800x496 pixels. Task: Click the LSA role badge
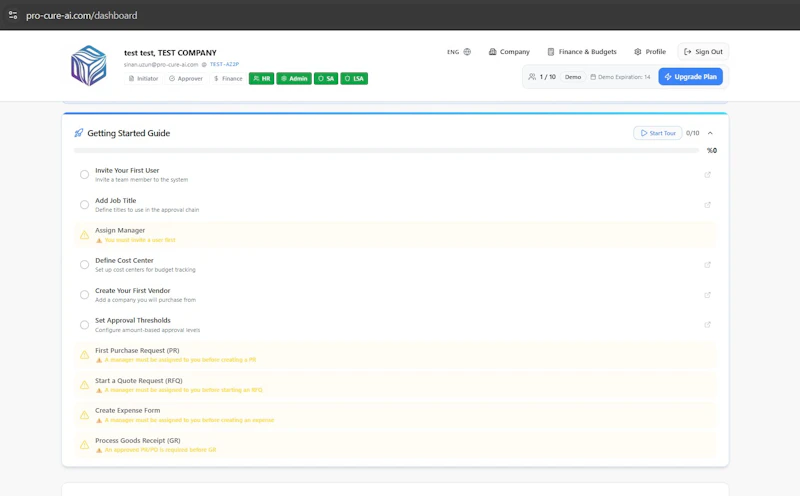[x=354, y=79]
